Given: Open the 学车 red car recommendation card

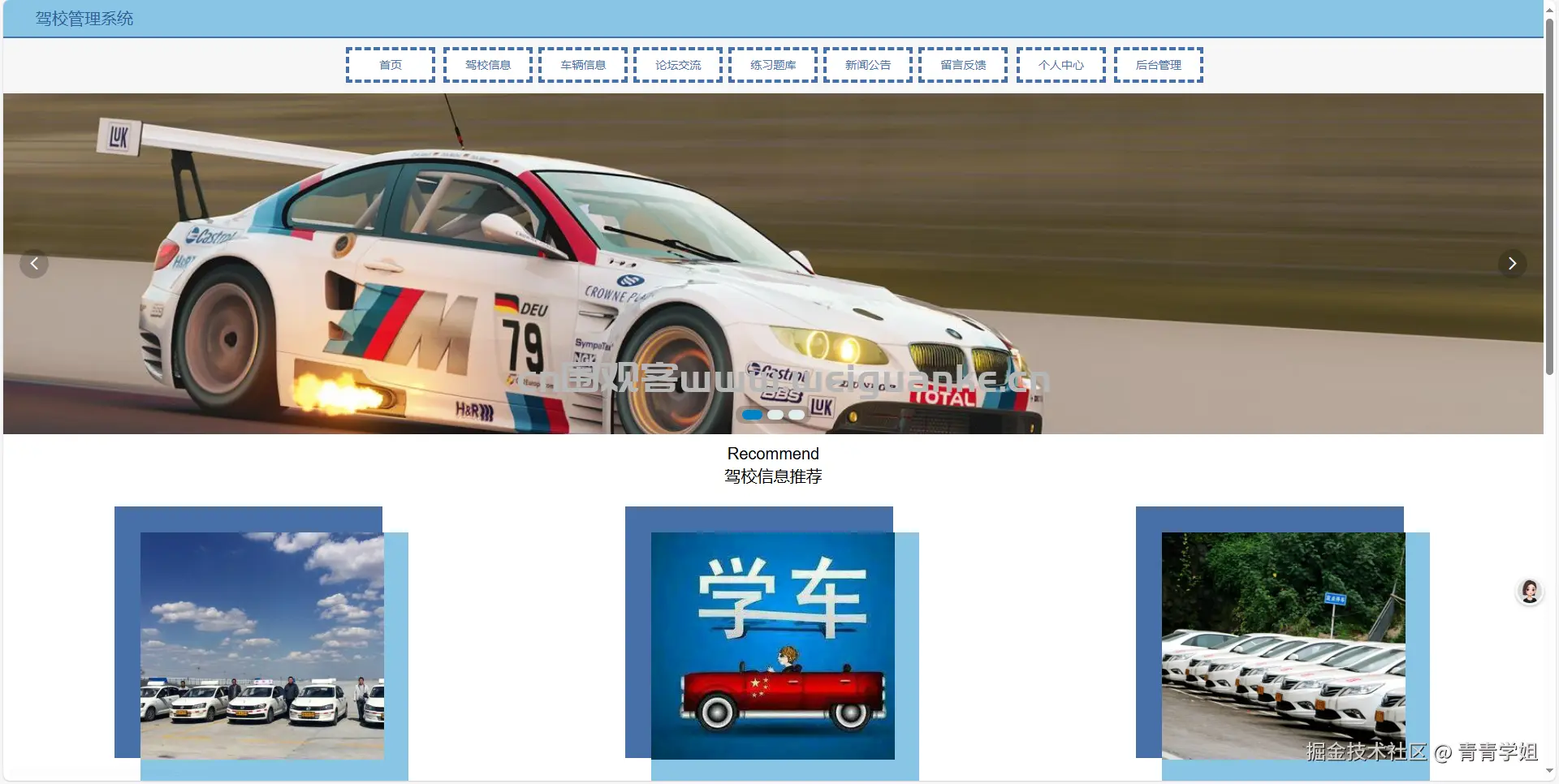Looking at the screenshot, I should tap(773, 646).
